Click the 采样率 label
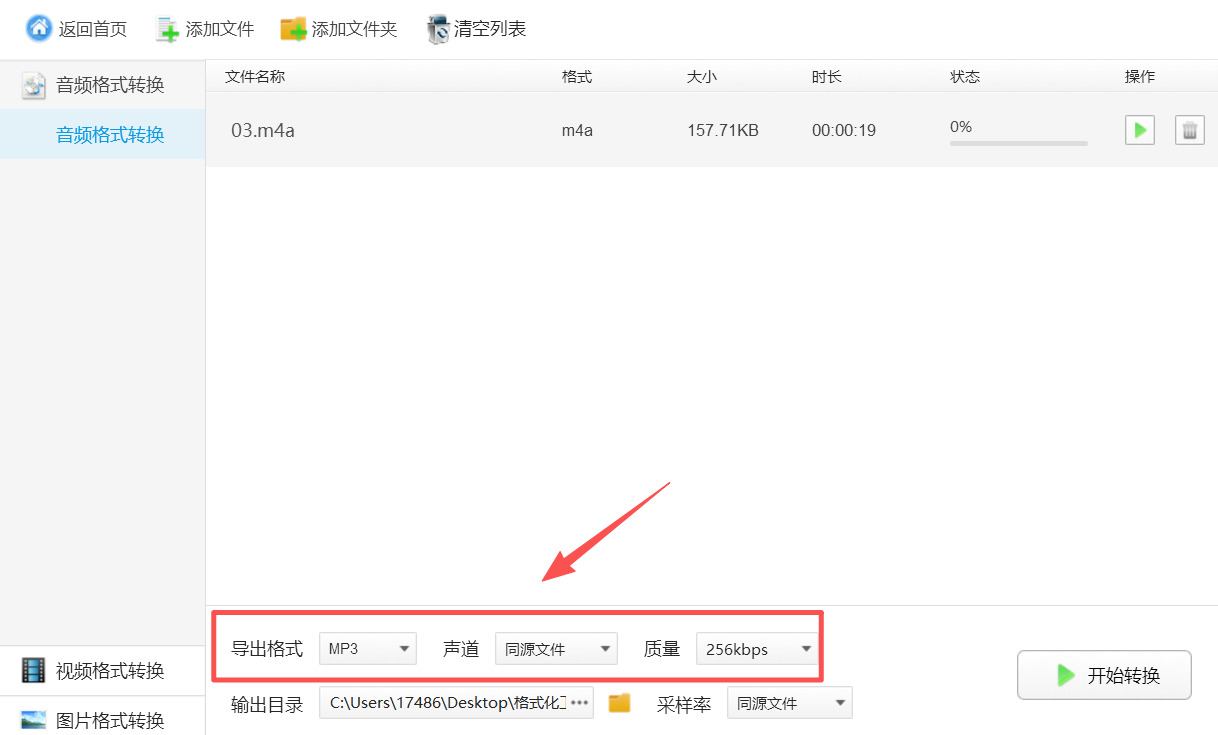Viewport: 1218px width, 735px height. tap(684, 704)
